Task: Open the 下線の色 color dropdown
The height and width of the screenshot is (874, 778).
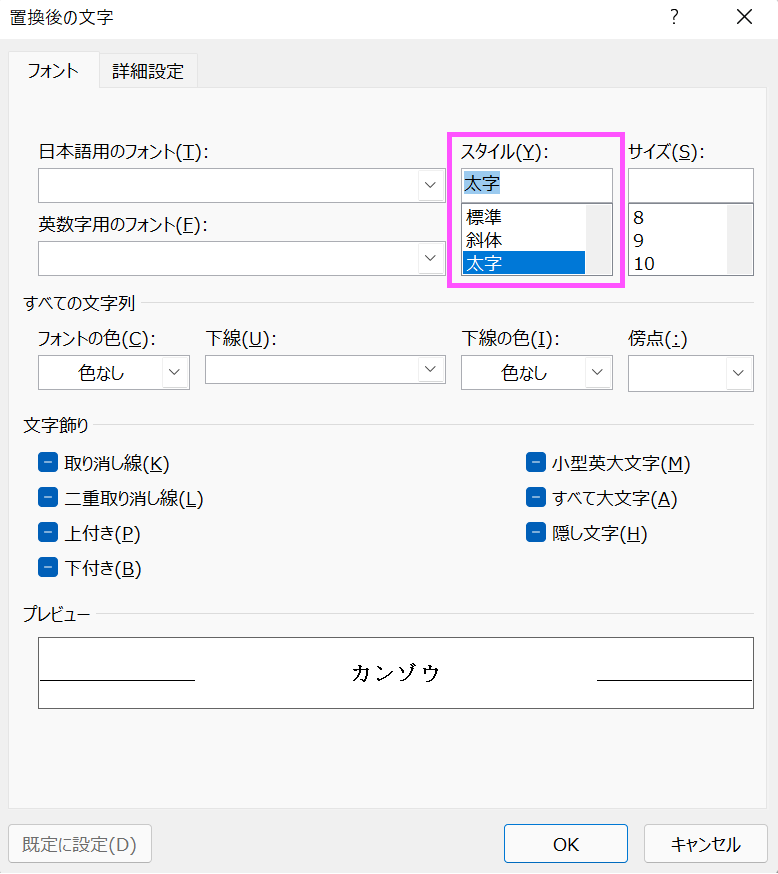Action: click(x=537, y=372)
